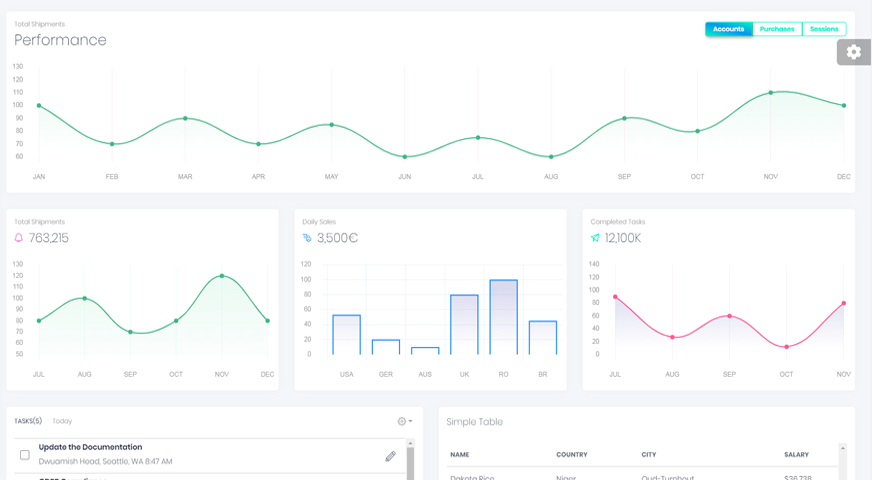Click the Update the Documentation task title
872x480 pixels.
[90, 447]
